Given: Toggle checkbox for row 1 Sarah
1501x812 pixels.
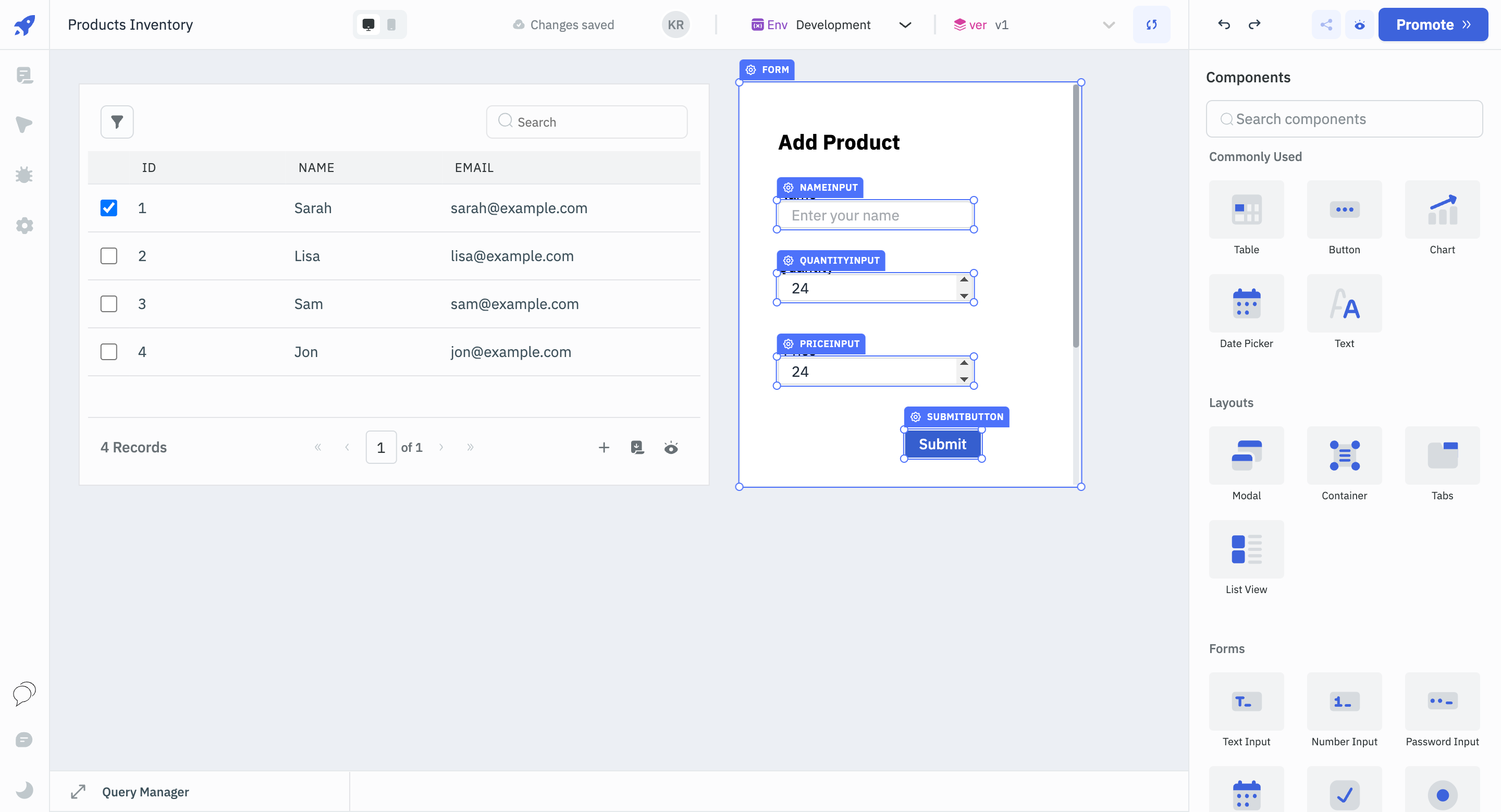Looking at the screenshot, I should [x=109, y=208].
